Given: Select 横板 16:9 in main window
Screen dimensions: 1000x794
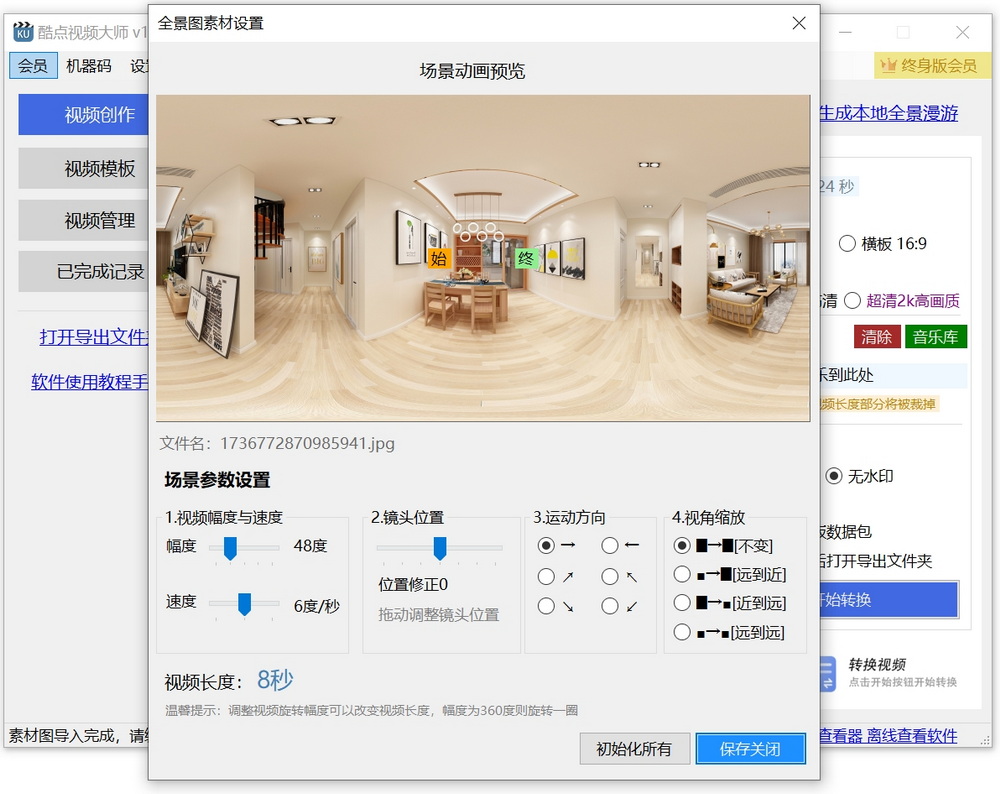Looking at the screenshot, I should [x=847, y=244].
